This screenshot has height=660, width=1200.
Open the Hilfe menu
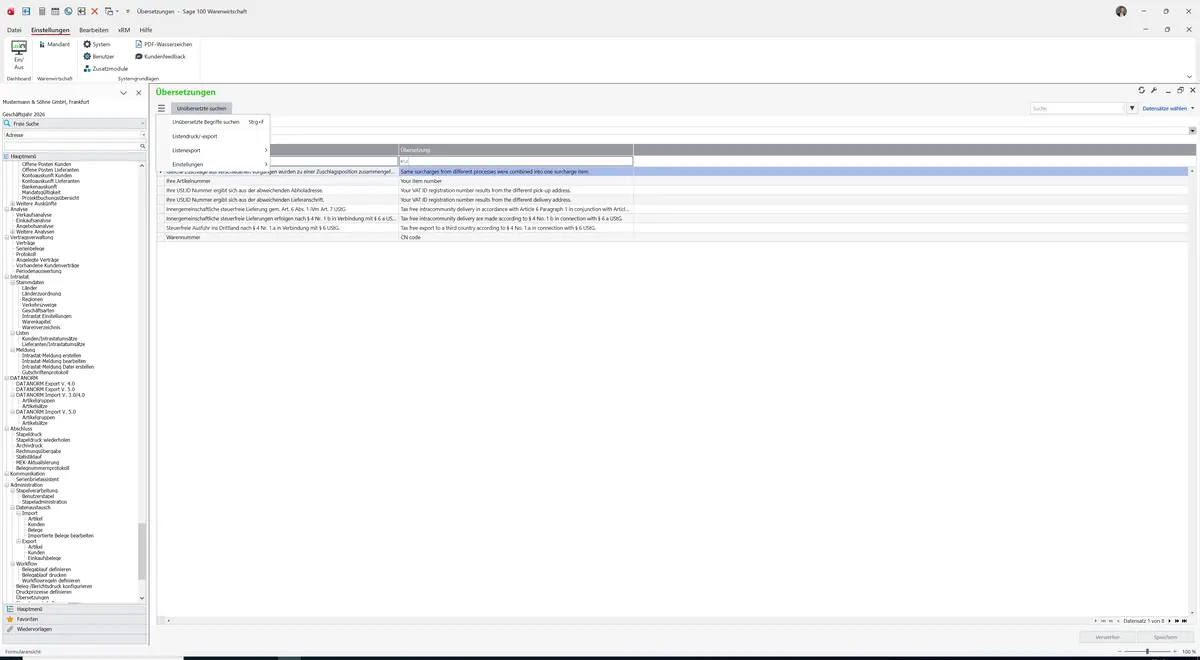pos(146,30)
